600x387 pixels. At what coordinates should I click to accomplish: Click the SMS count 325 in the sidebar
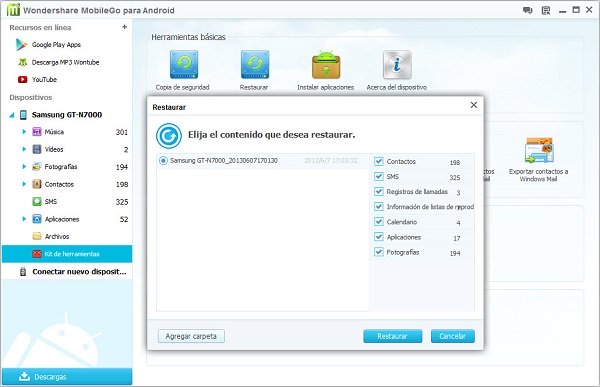coord(122,202)
